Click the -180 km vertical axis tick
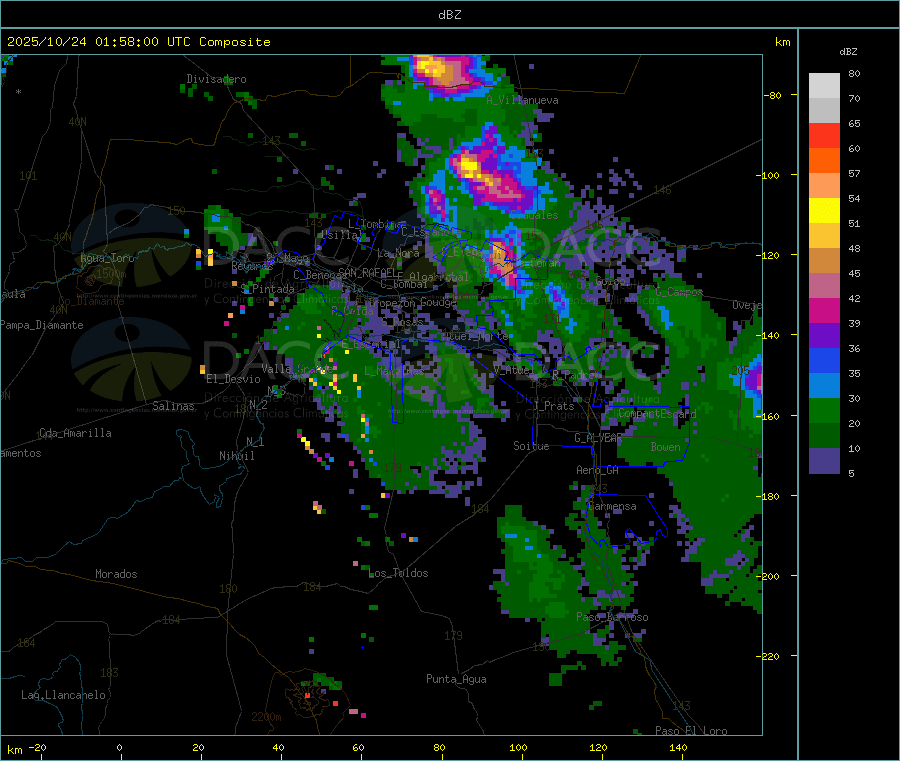900x761 pixels. click(769, 496)
